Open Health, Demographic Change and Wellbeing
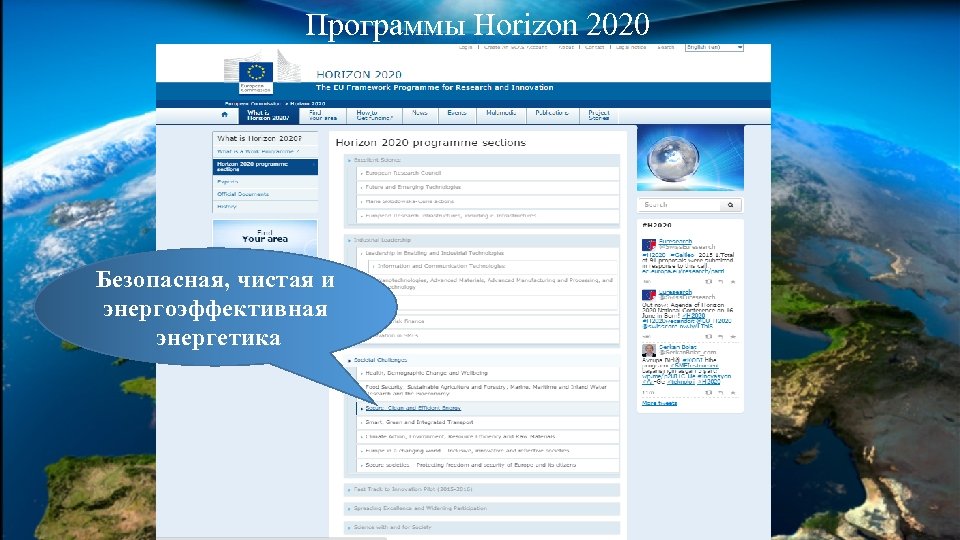The height and width of the screenshot is (540, 960). click(x=426, y=373)
